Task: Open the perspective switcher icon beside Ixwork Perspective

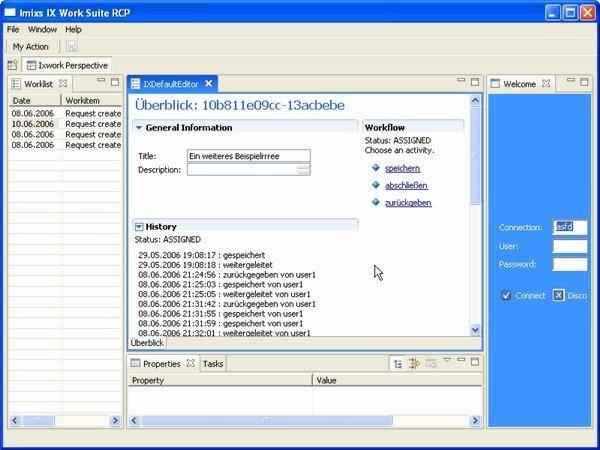Action: point(12,65)
